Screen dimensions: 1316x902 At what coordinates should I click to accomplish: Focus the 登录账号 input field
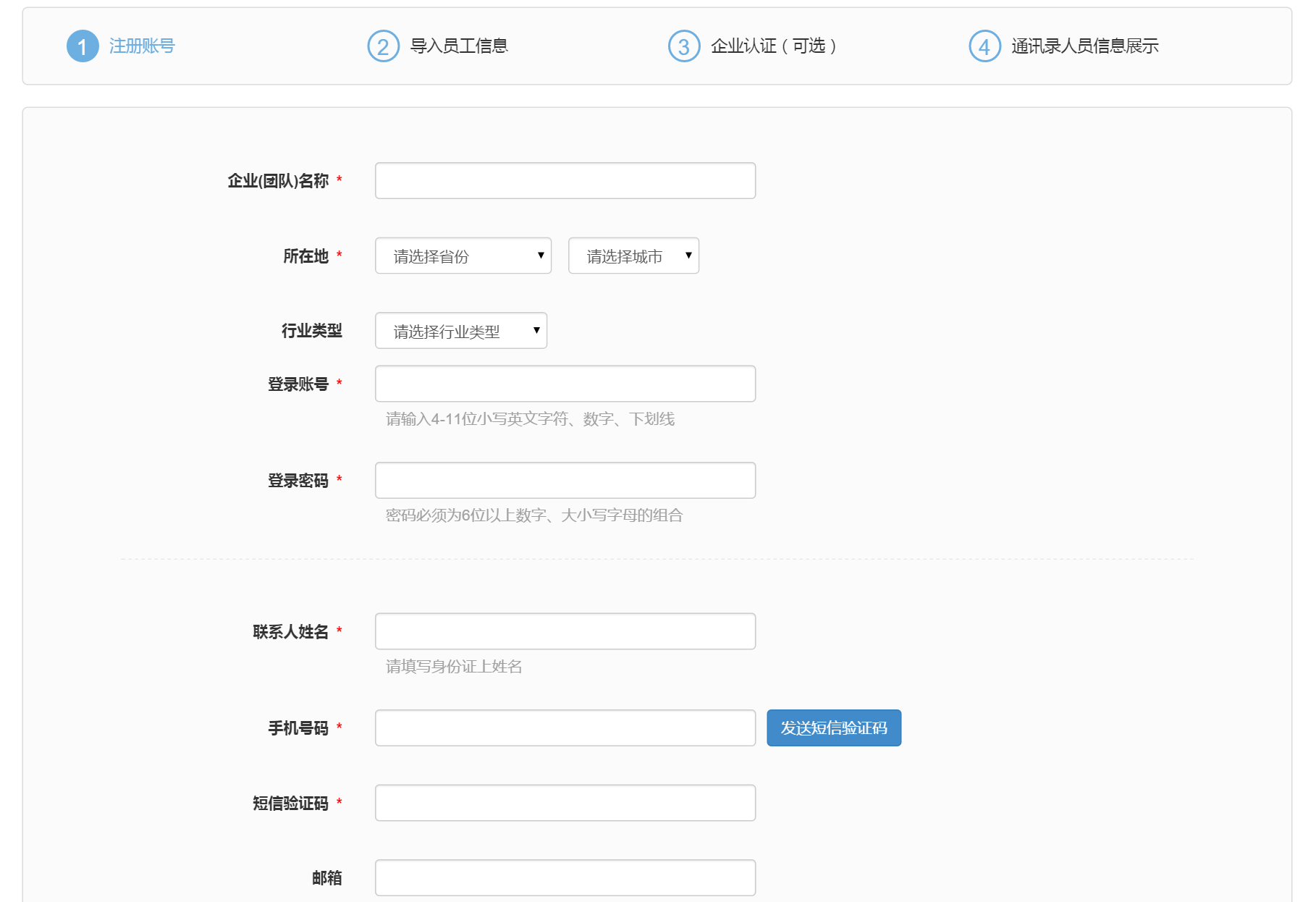point(565,384)
